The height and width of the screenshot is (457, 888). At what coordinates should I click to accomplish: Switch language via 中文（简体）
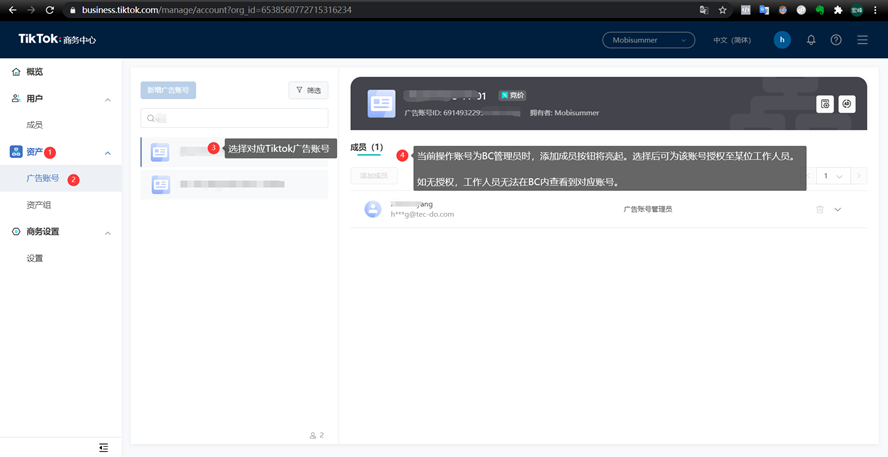click(731, 40)
